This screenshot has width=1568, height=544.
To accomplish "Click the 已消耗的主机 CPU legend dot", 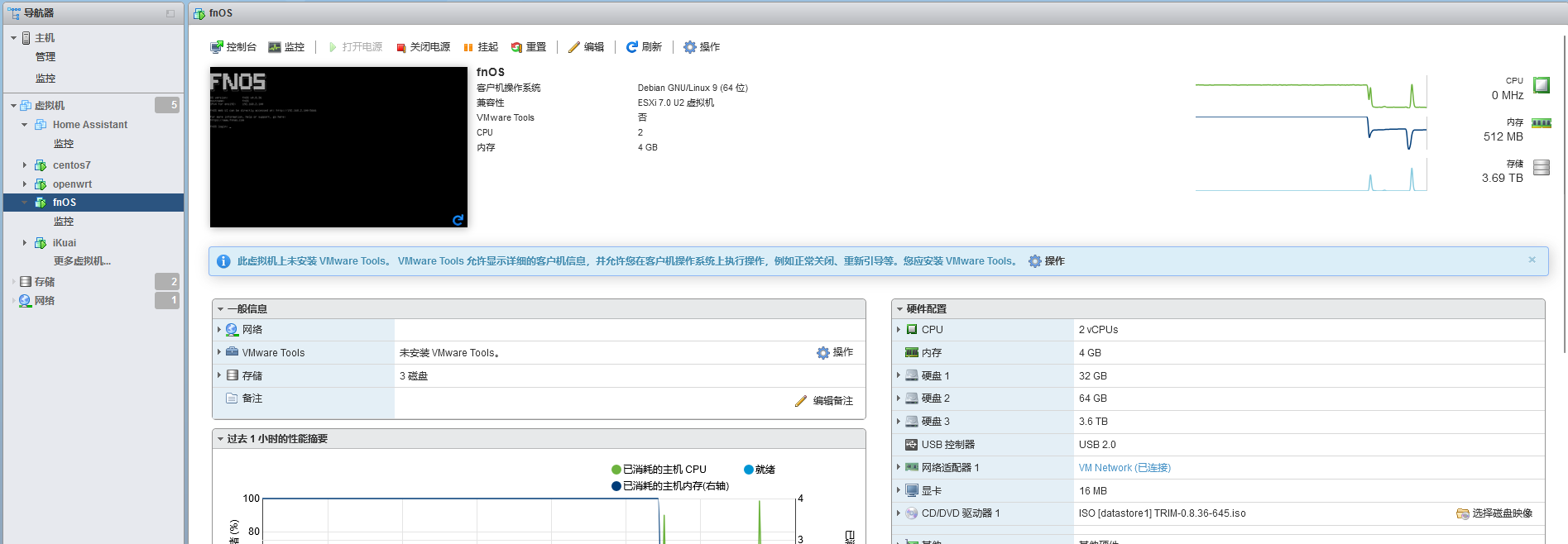I will (616, 470).
